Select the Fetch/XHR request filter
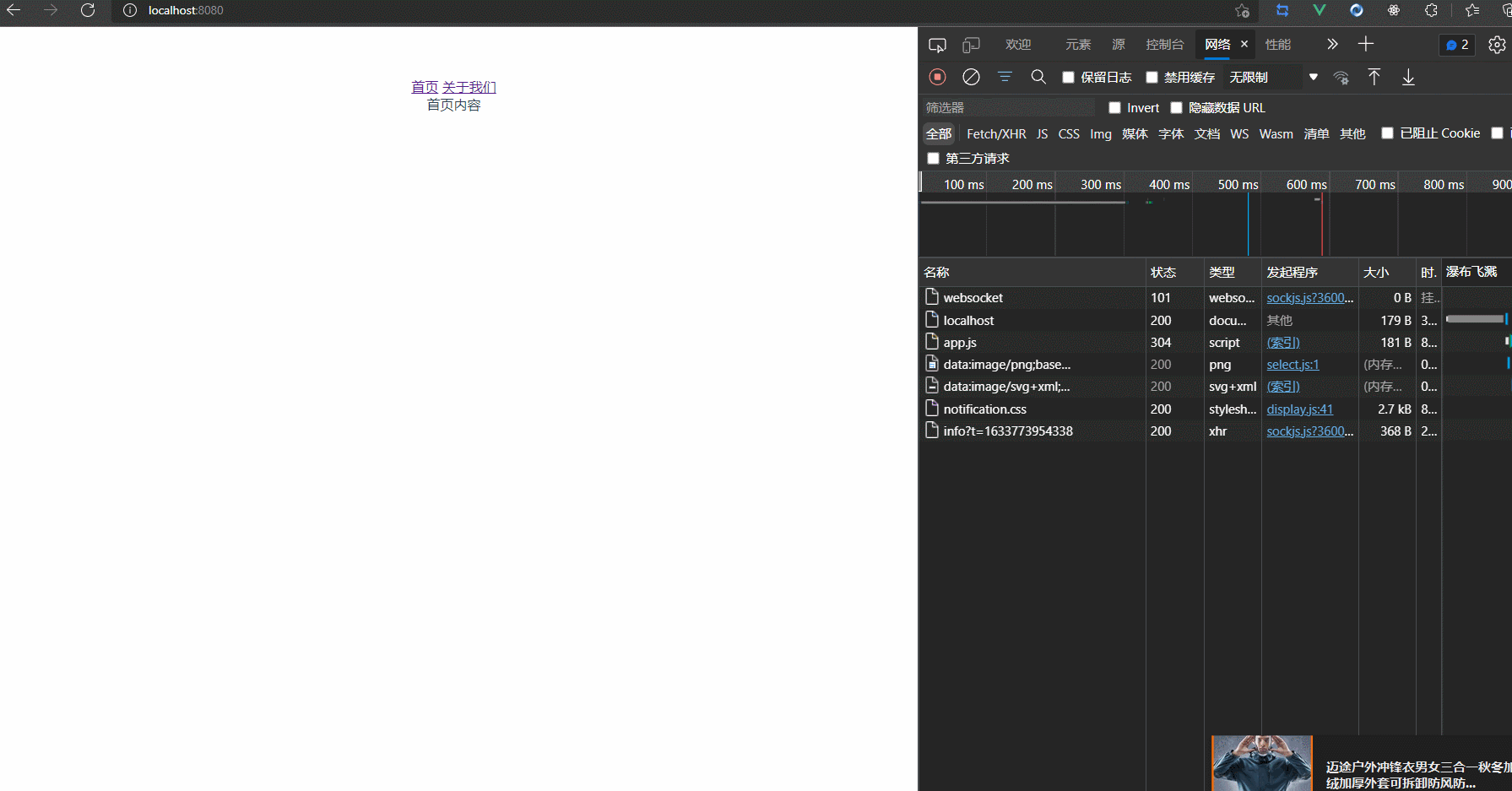The width and height of the screenshot is (1512, 791). [996, 133]
